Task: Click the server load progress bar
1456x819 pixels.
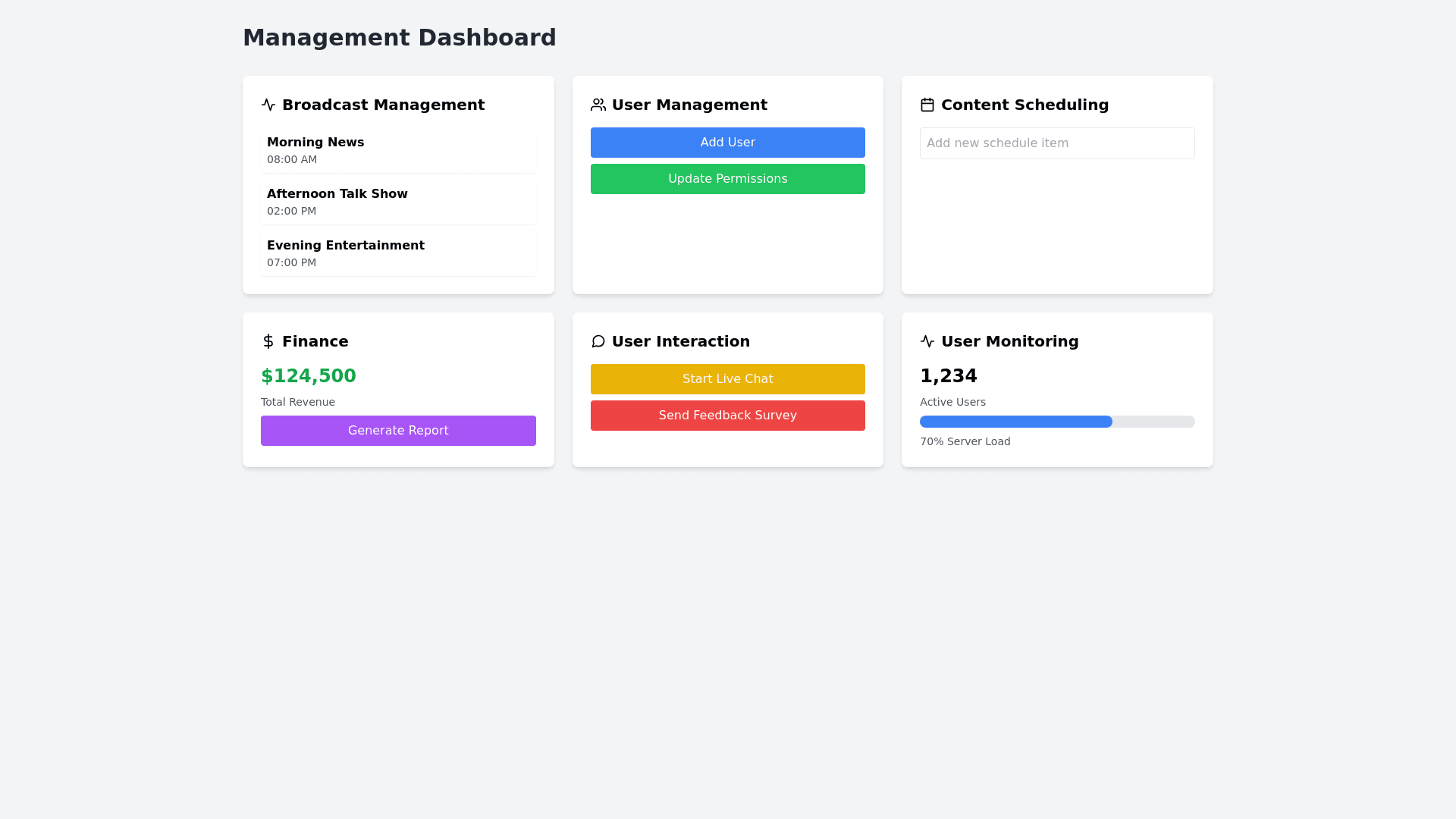Action: point(1056,422)
